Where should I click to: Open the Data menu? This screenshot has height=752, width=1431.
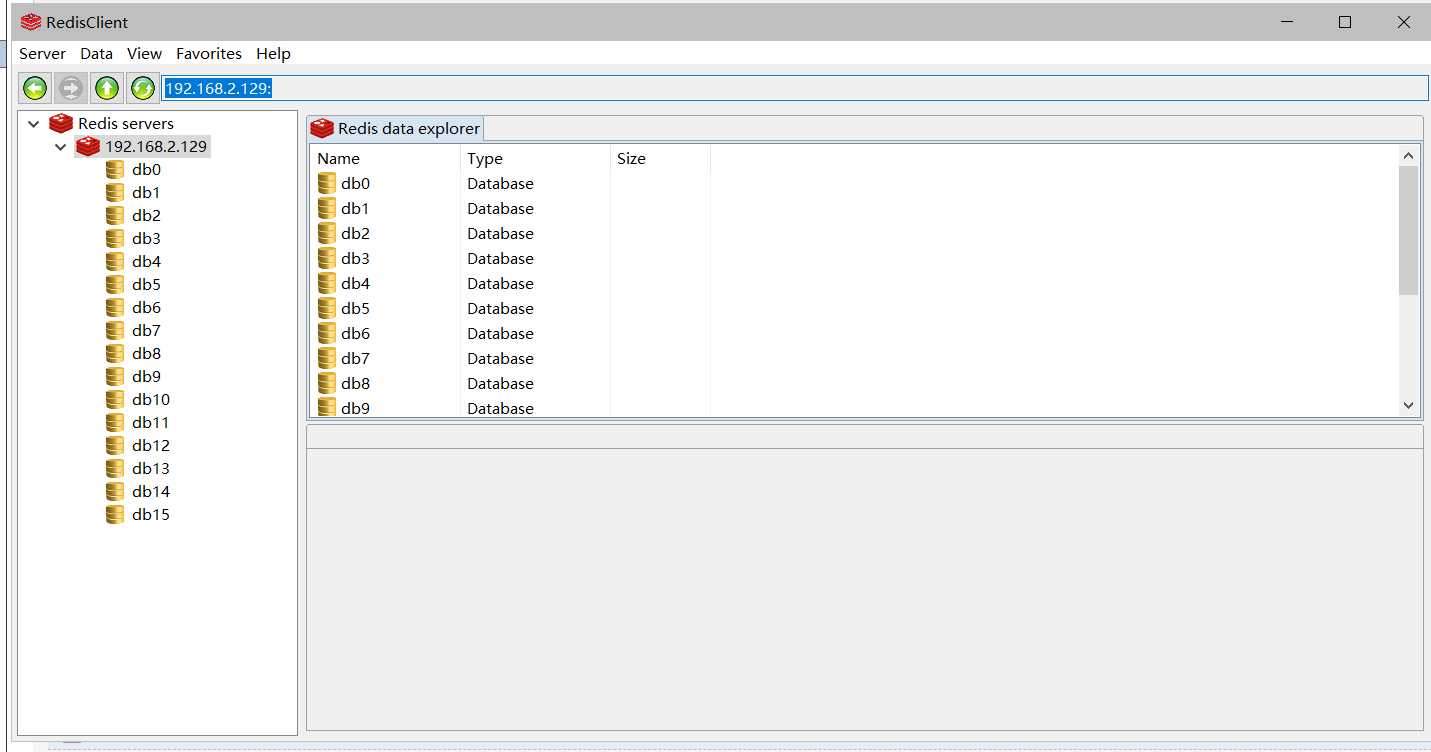(x=96, y=54)
